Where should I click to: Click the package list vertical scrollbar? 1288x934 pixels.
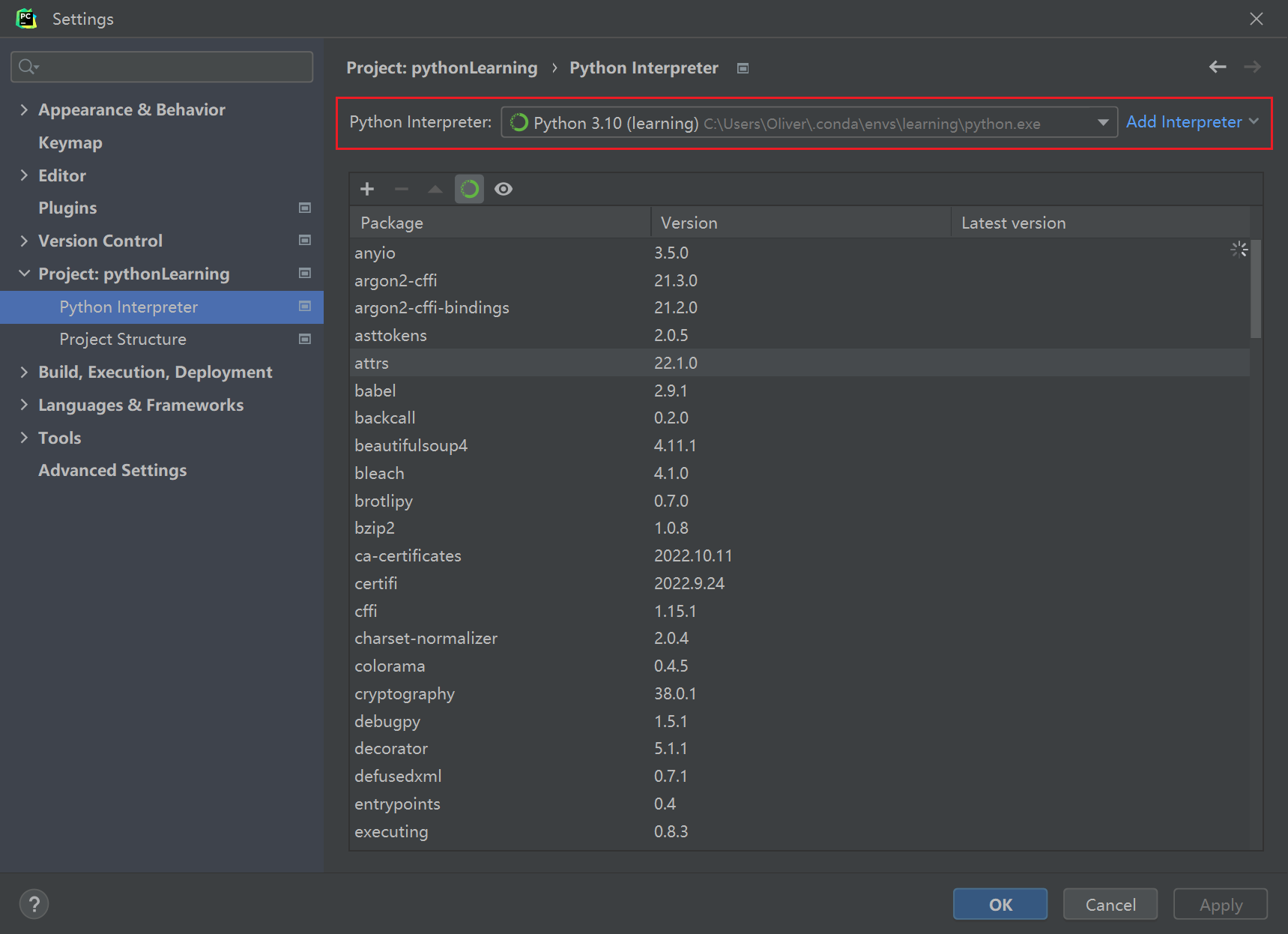pos(1256,289)
